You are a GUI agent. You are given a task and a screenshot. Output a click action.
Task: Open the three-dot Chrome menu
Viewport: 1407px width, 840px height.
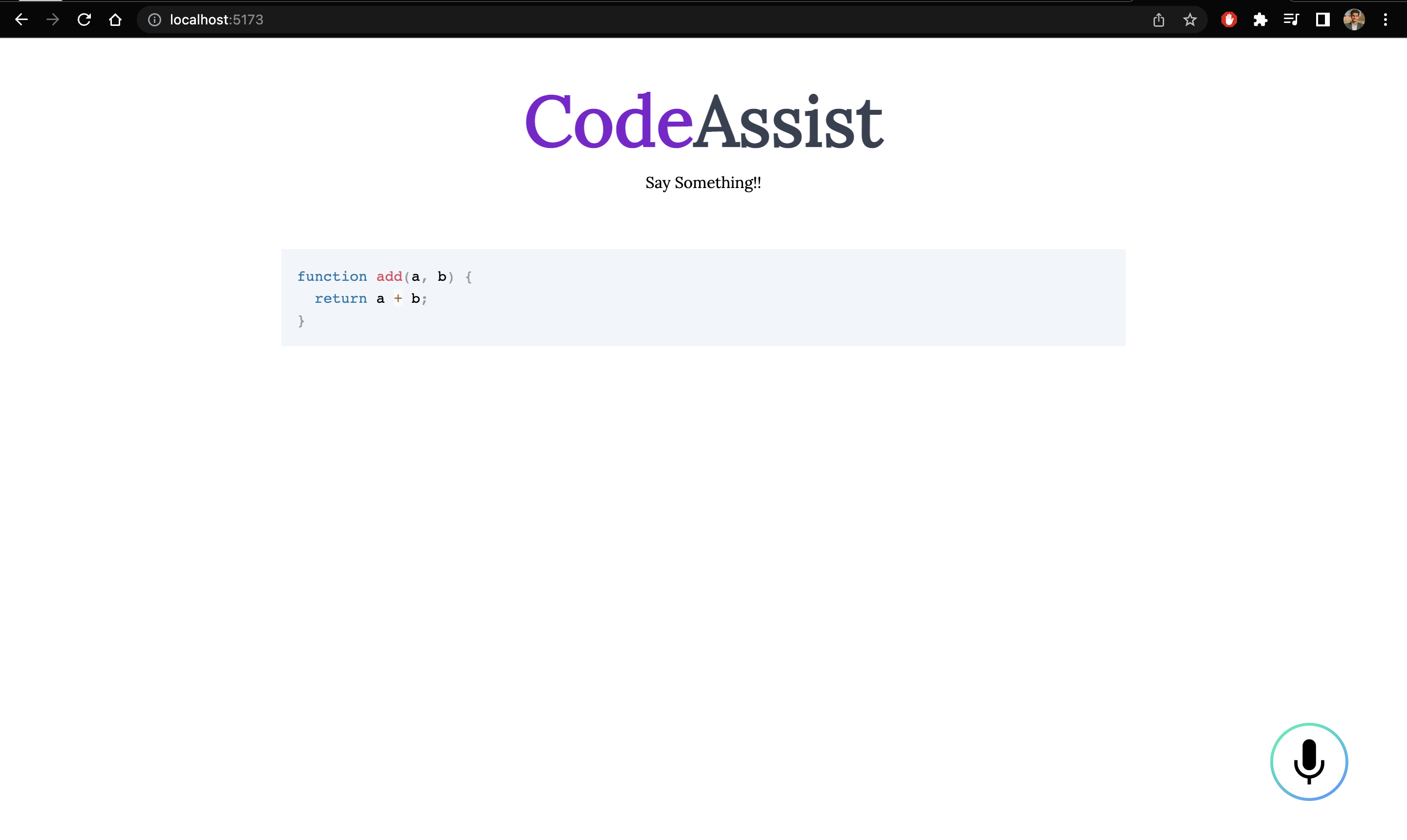click(x=1386, y=19)
